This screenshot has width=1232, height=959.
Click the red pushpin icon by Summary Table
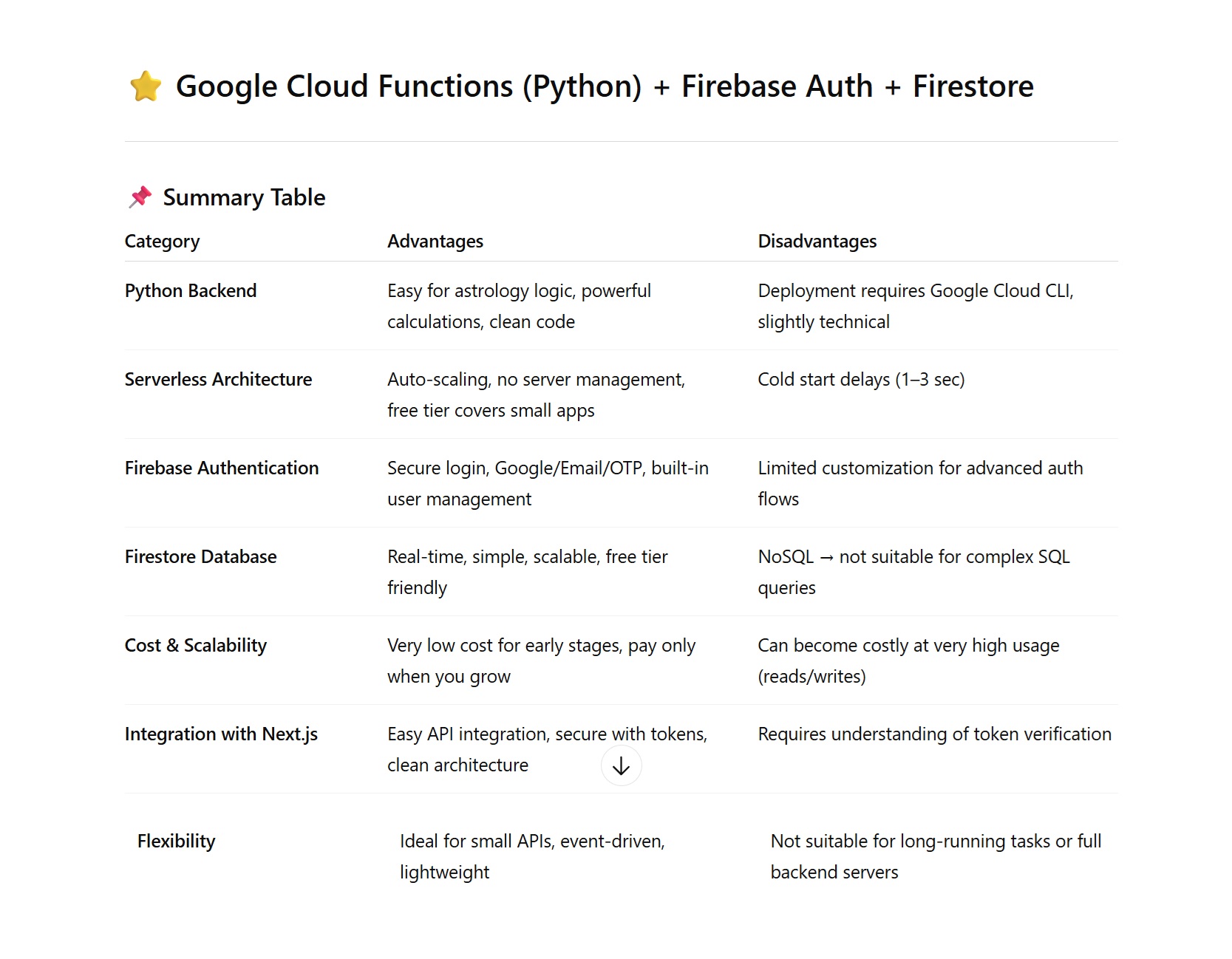pyautogui.click(x=140, y=197)
